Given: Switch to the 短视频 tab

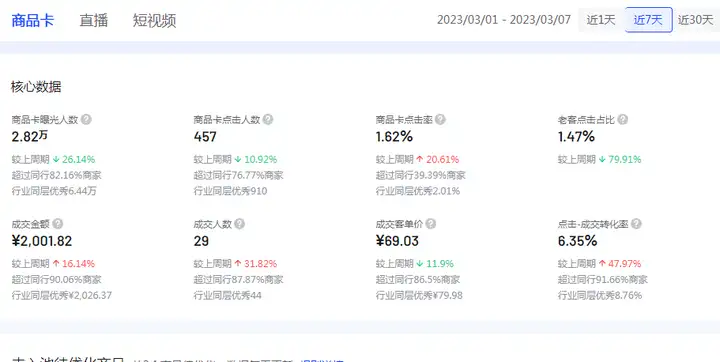Looking at the screenshot, I should (154, 21).
